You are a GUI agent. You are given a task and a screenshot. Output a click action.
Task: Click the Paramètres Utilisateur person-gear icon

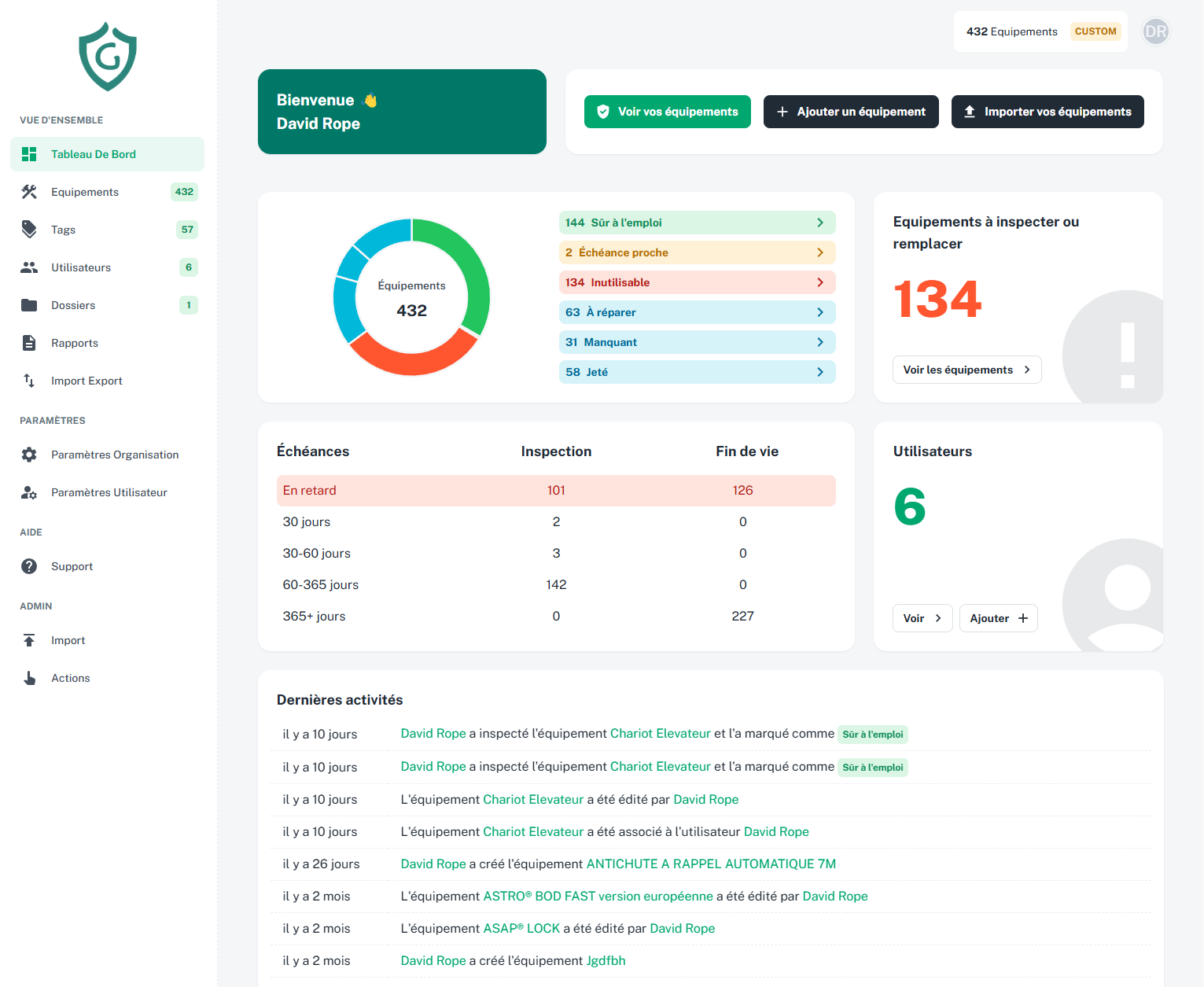point(29,492)
